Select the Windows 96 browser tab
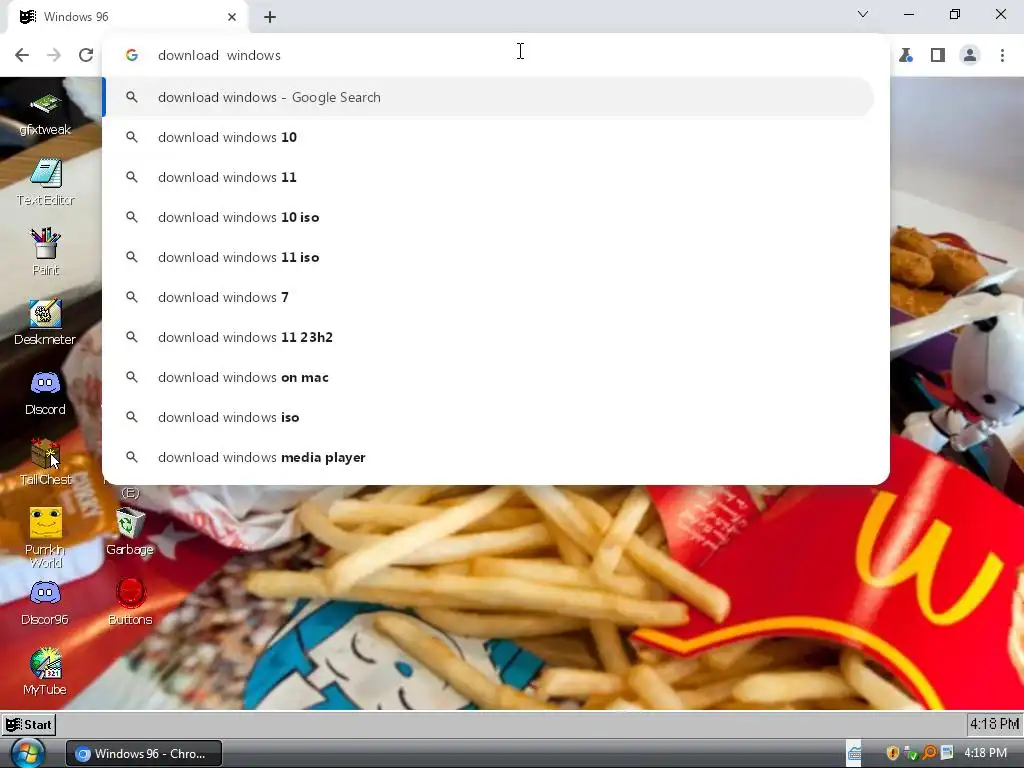This screenshot has width=1024, height=768. tap(128, 17)
